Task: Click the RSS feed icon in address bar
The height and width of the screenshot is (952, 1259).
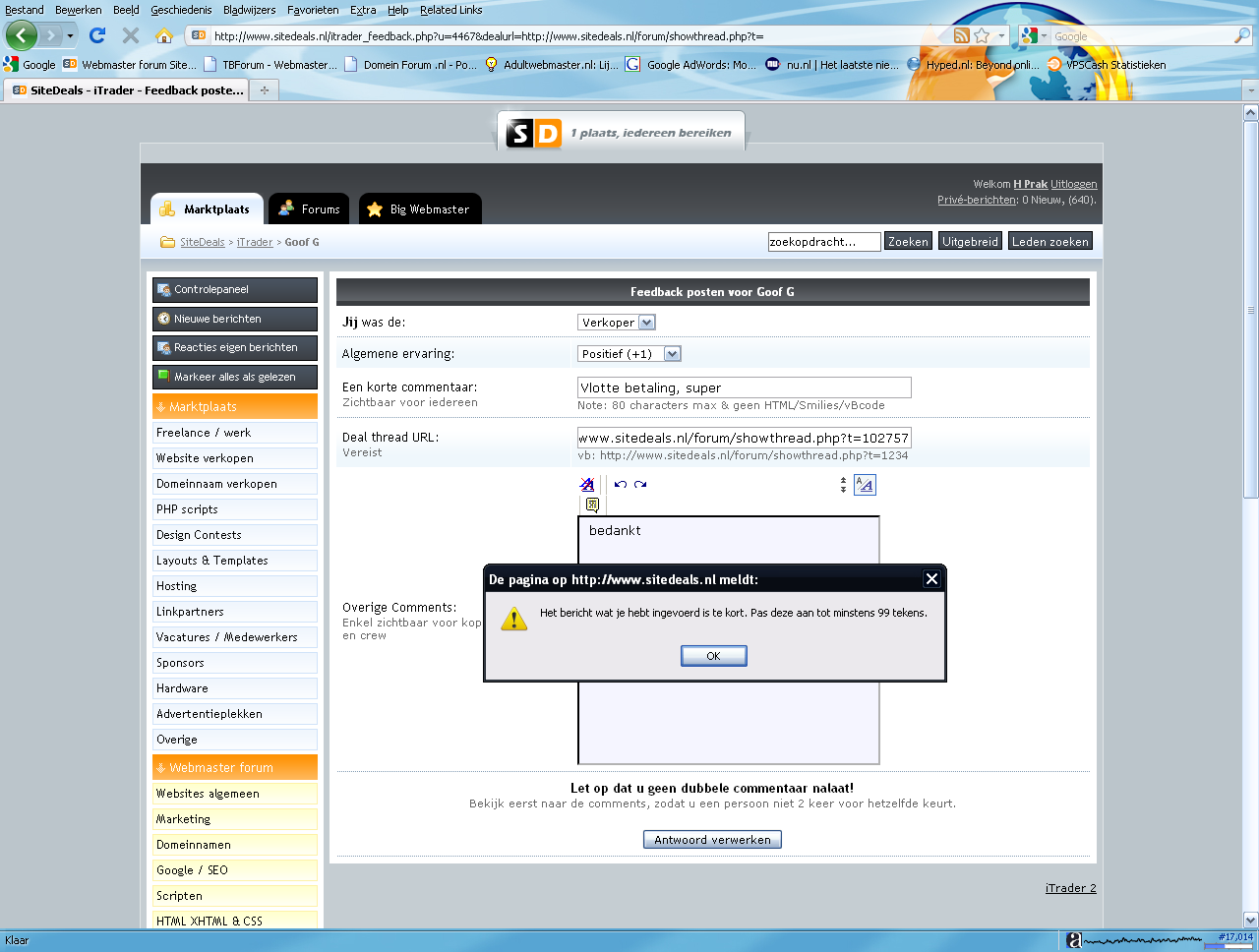Action: click(x=962, y=35)
